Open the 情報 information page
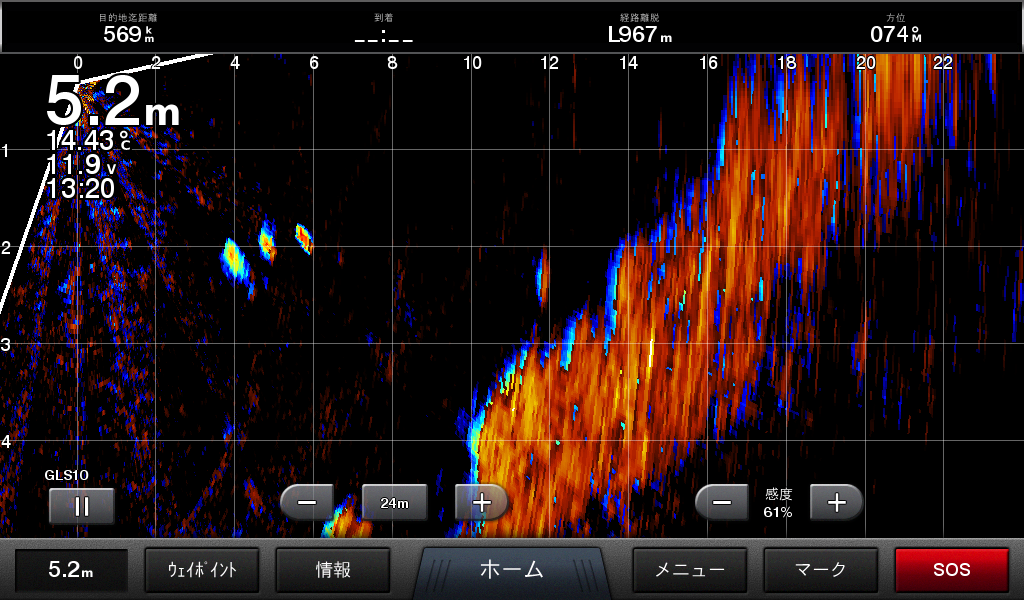The image size is (1024, 600). [332, 570]
